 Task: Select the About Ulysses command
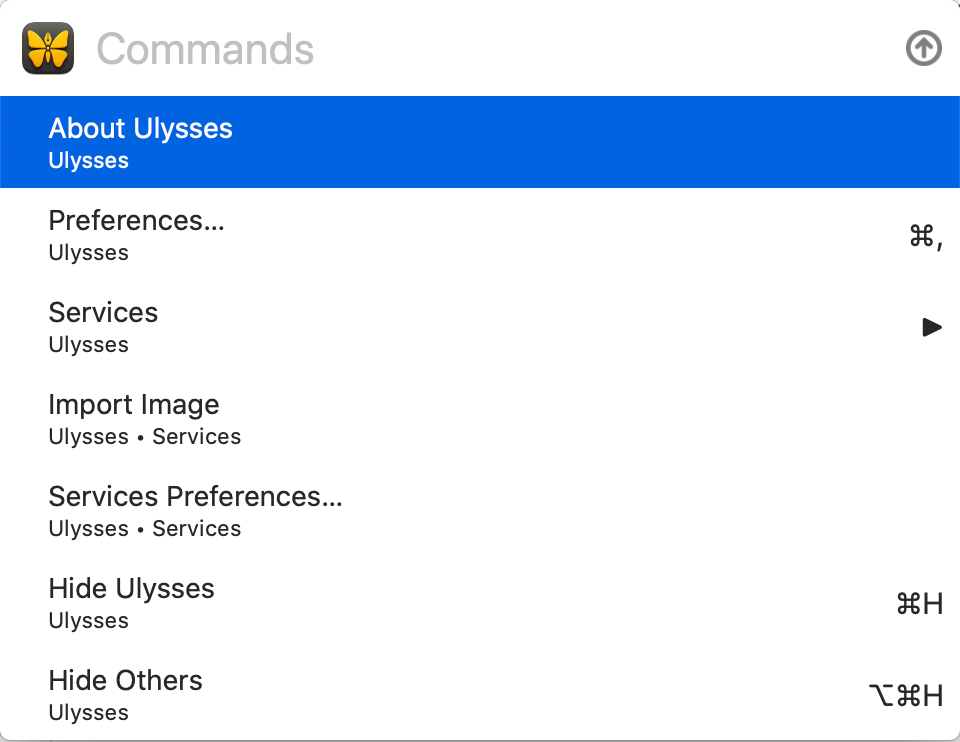pyautogui.click(x=480, y=142)
